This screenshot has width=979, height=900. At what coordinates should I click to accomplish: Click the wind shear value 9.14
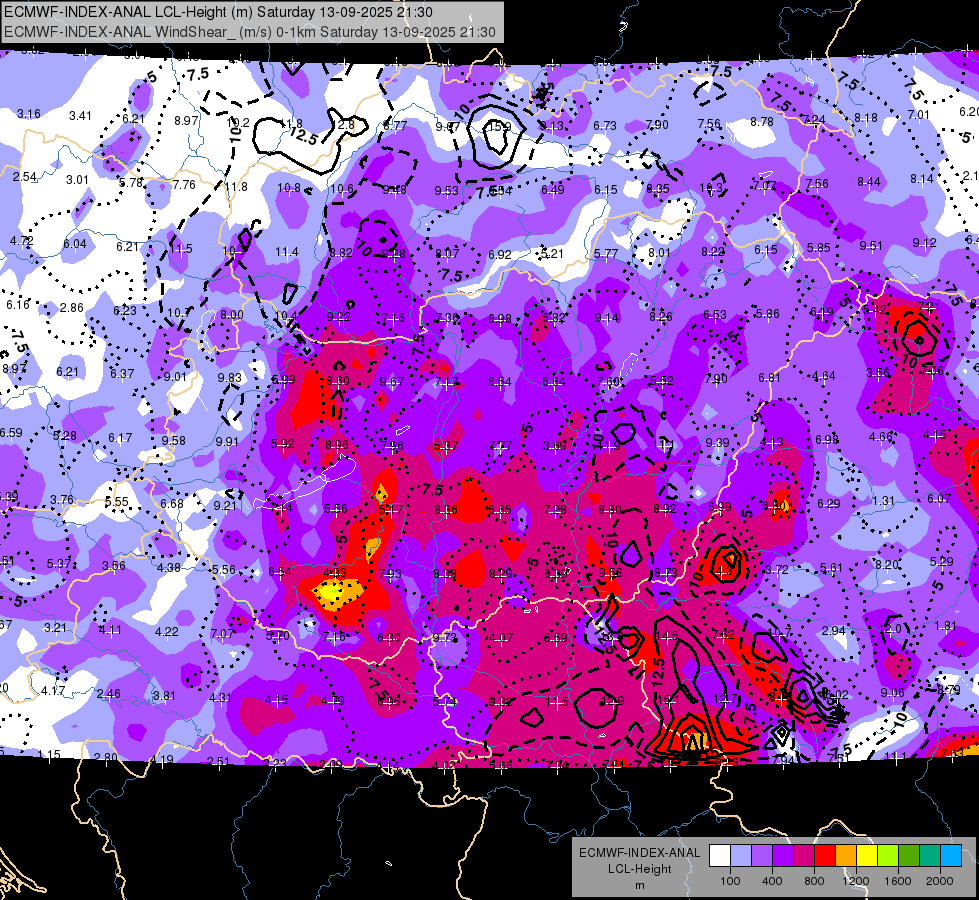607,318
